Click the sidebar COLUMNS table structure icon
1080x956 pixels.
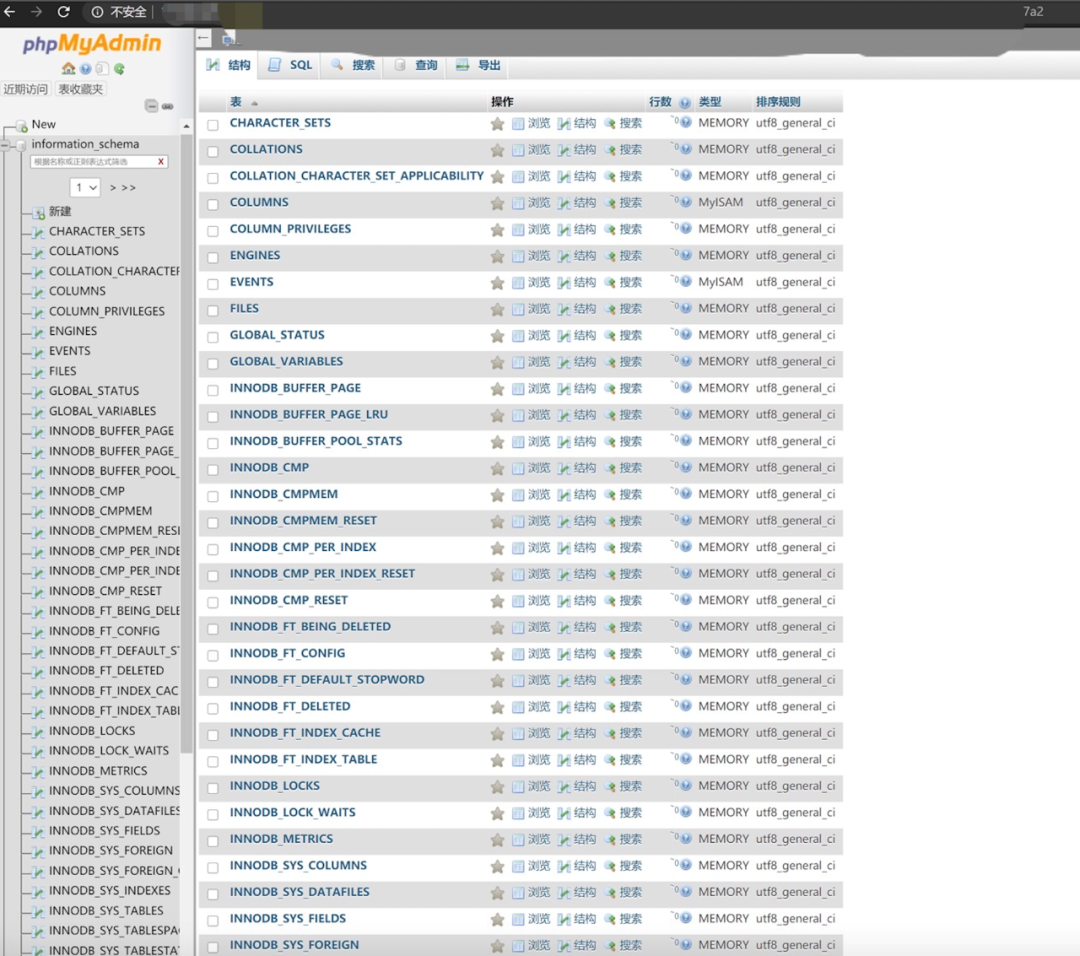pyautogui.click(x=39, y=292)
